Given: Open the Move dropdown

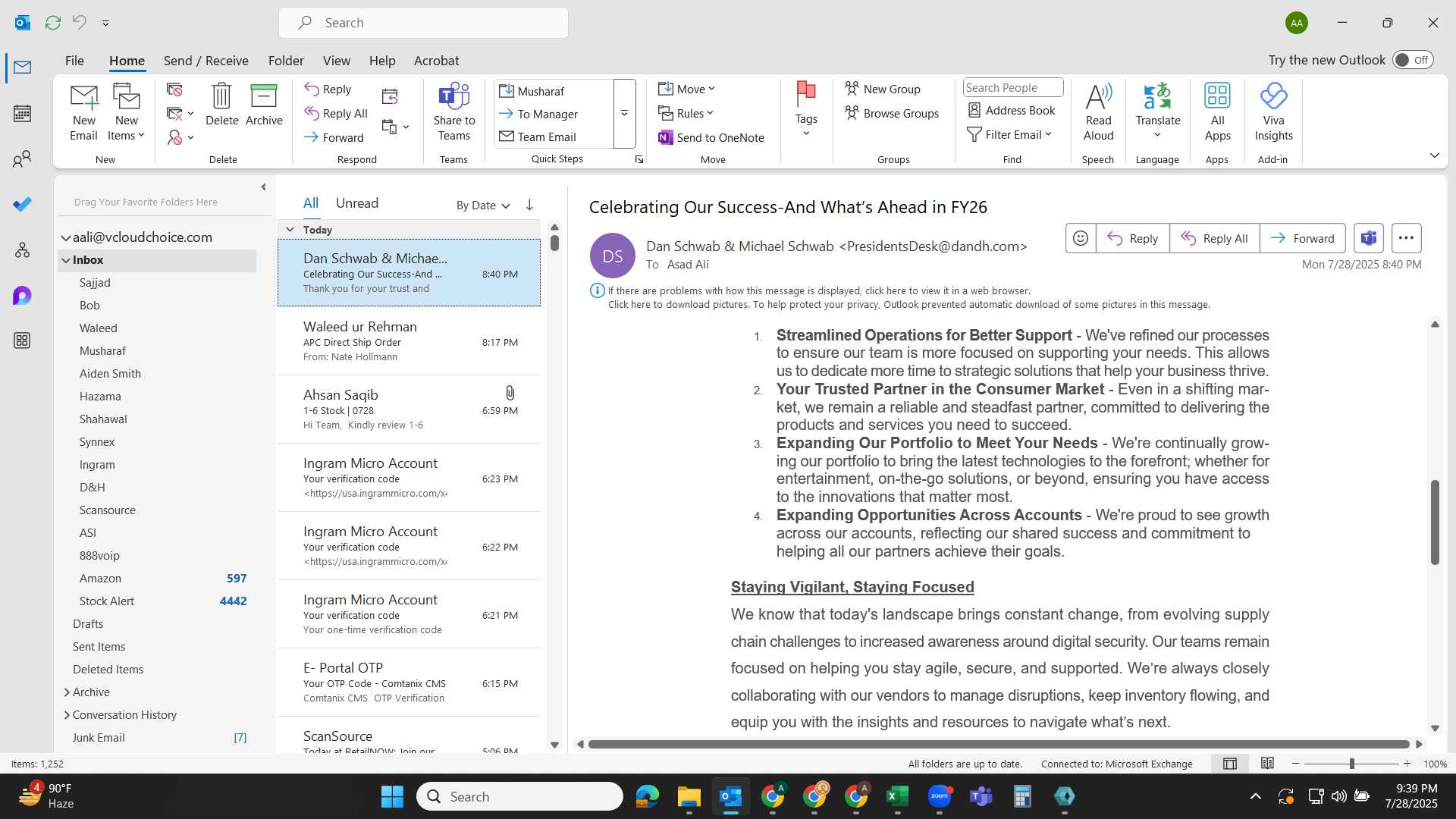Looking at the screenshot, I should [686, 89].
